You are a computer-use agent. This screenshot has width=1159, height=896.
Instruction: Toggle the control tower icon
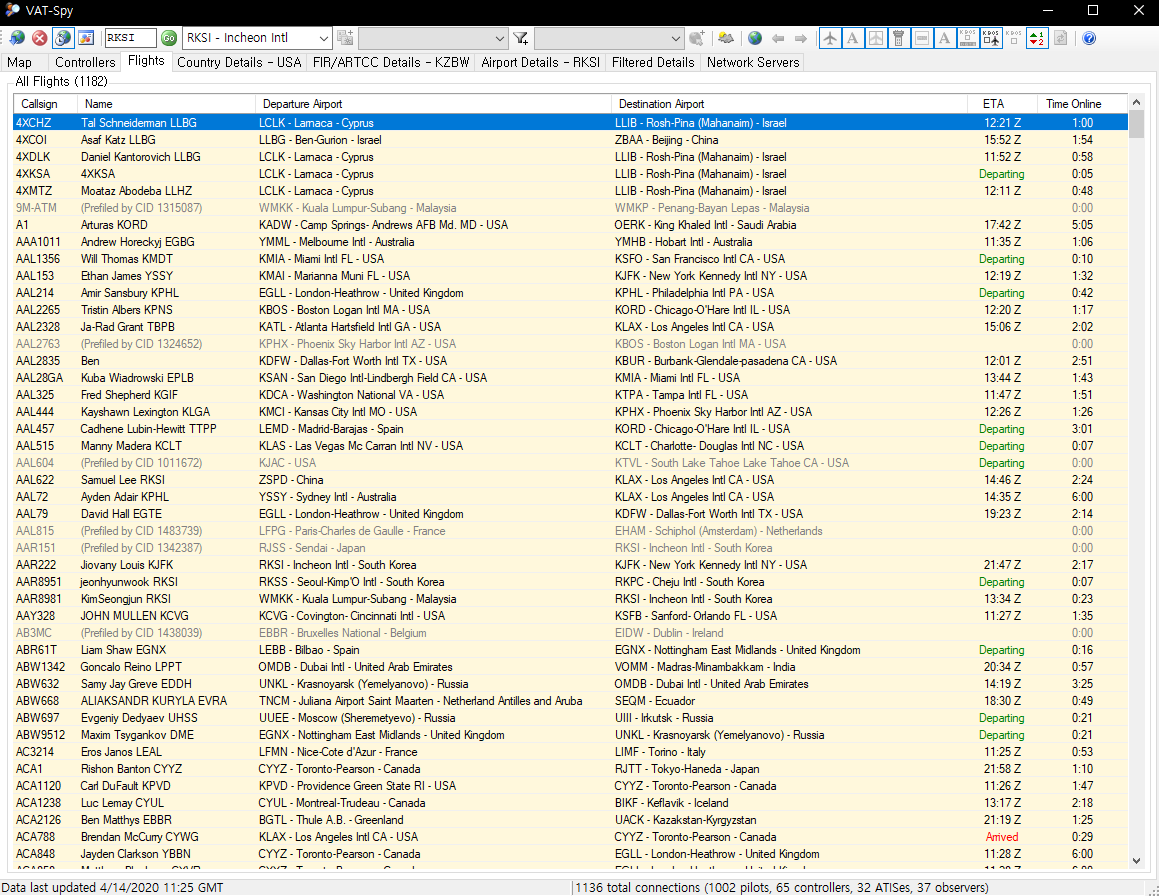899,38
